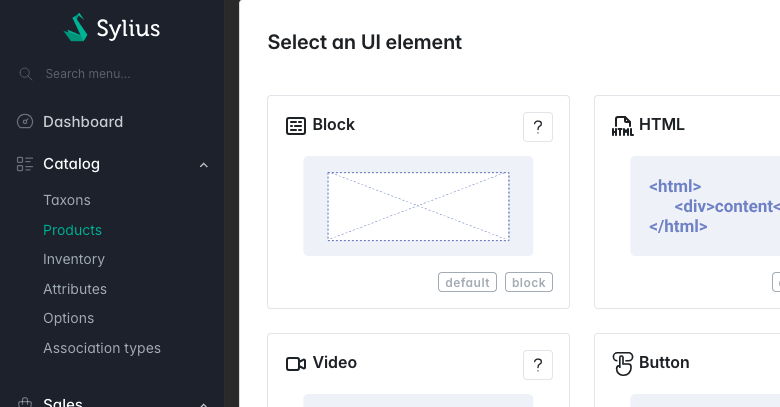Open the Inventory page
The height and width of the screenshot is (407, 780).
[74, 259]
